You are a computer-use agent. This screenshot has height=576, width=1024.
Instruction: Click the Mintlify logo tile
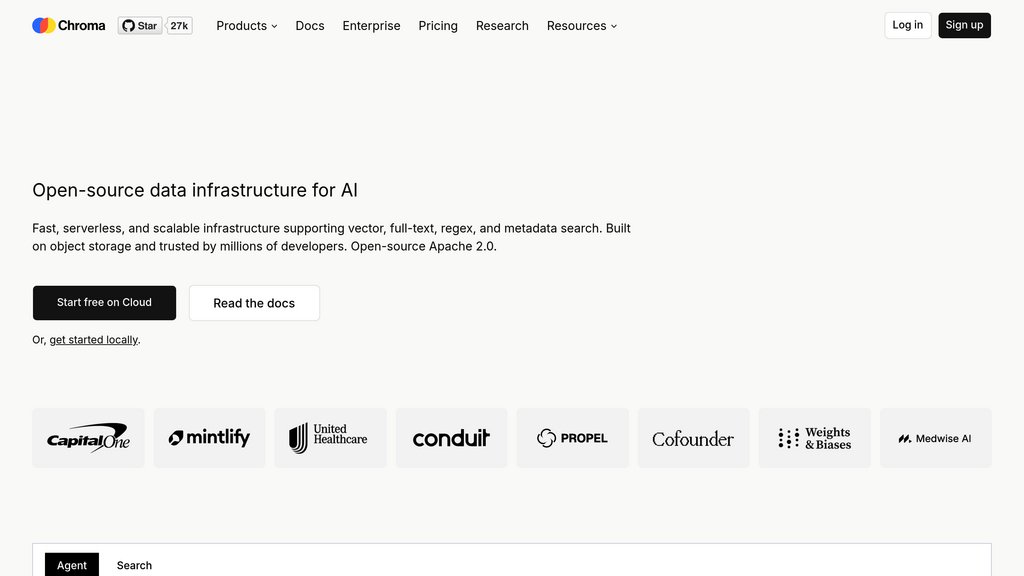pyautogui.click(x=210, y=438)
